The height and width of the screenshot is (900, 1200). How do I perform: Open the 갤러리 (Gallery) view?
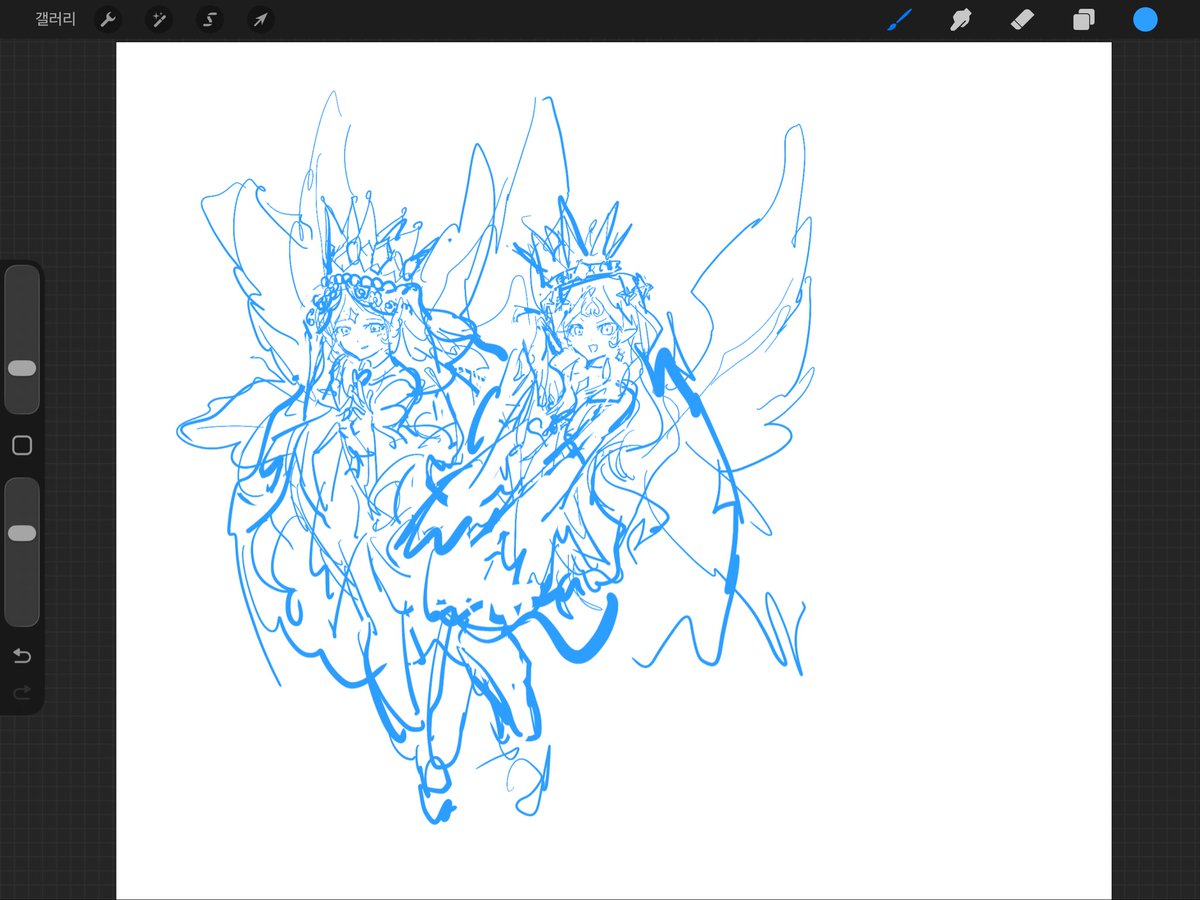pyautogui.click(x=55, y=19)
